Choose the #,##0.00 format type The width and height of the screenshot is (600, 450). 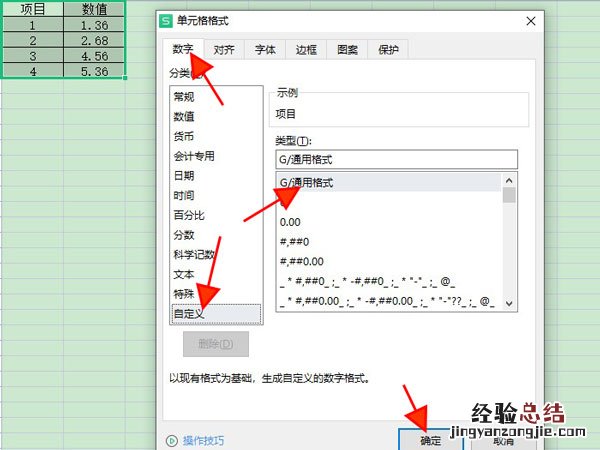300,262
